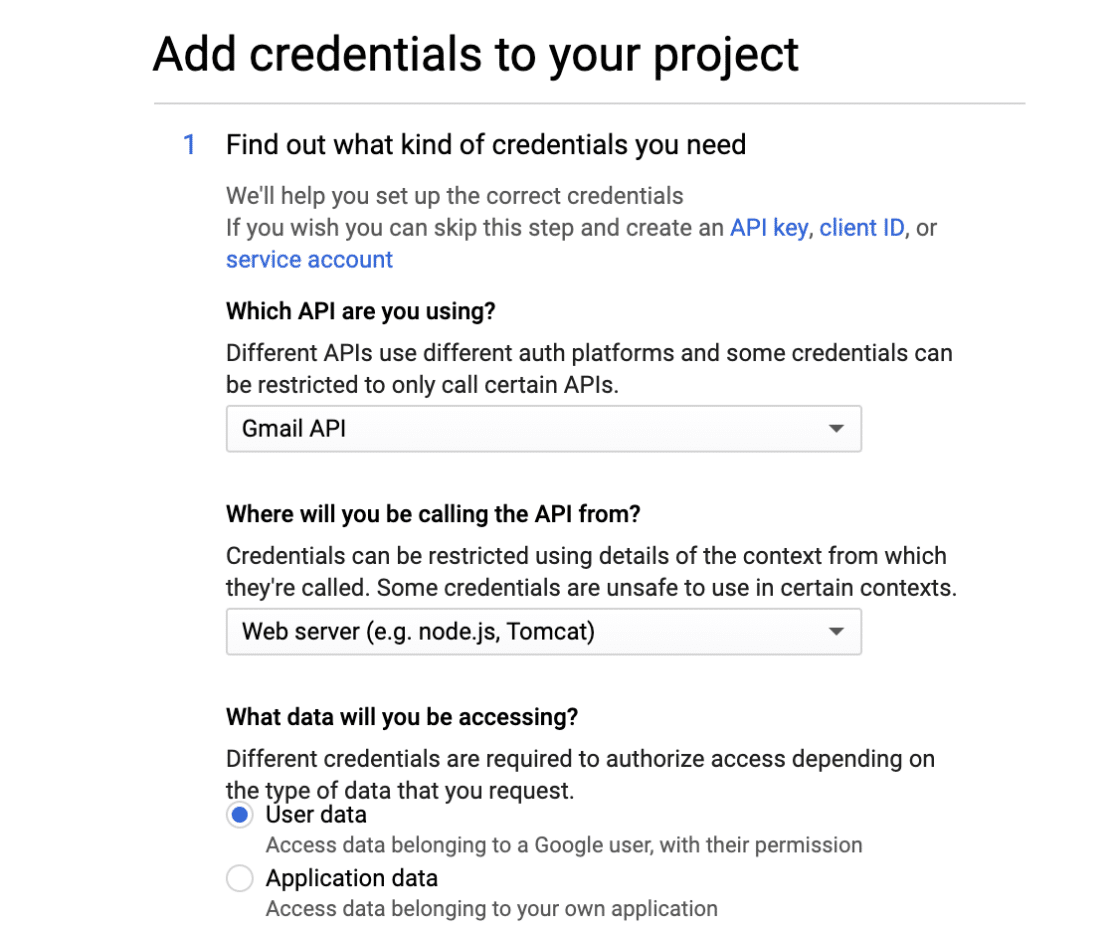Select the Application data radio button
This screenshot has height=928, width=1116.
[240, 878]
